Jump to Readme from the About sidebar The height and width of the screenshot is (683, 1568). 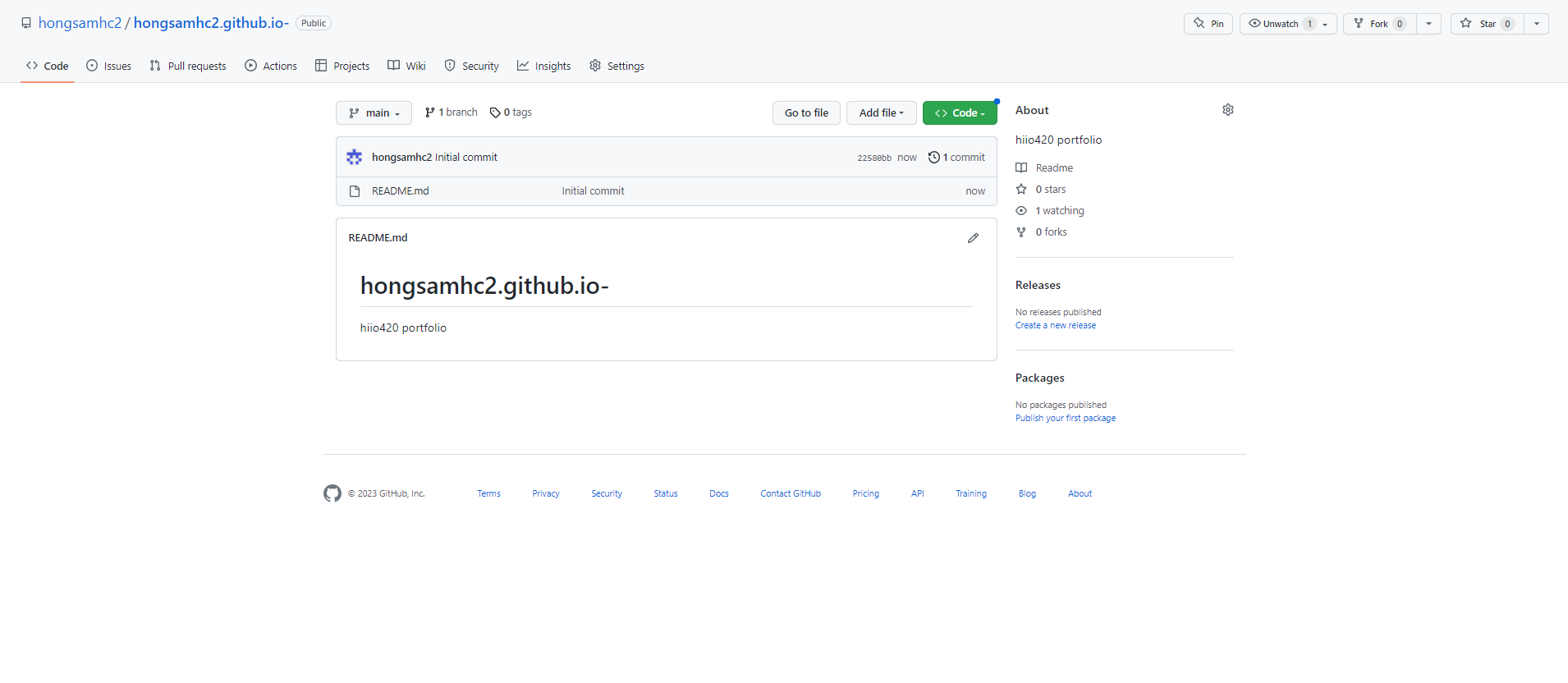pyautogui.click(x=1044, y=167)
